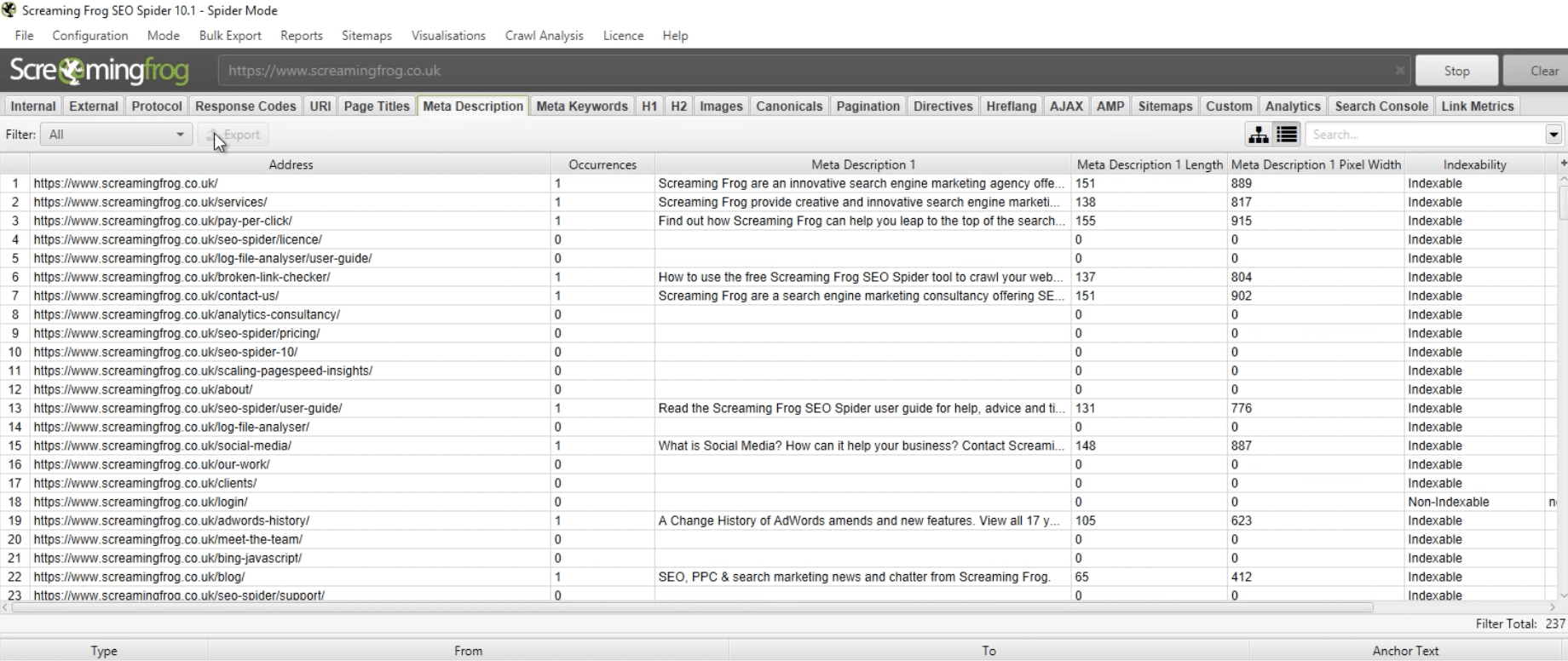Switch to the Link Metrics tab
Screen dimensions: 1568x661
point(1478,106)
